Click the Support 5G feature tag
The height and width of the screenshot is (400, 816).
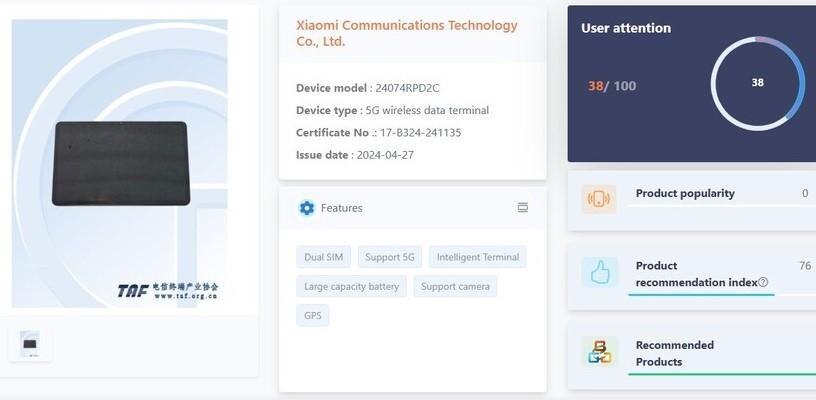click(390, 257)
